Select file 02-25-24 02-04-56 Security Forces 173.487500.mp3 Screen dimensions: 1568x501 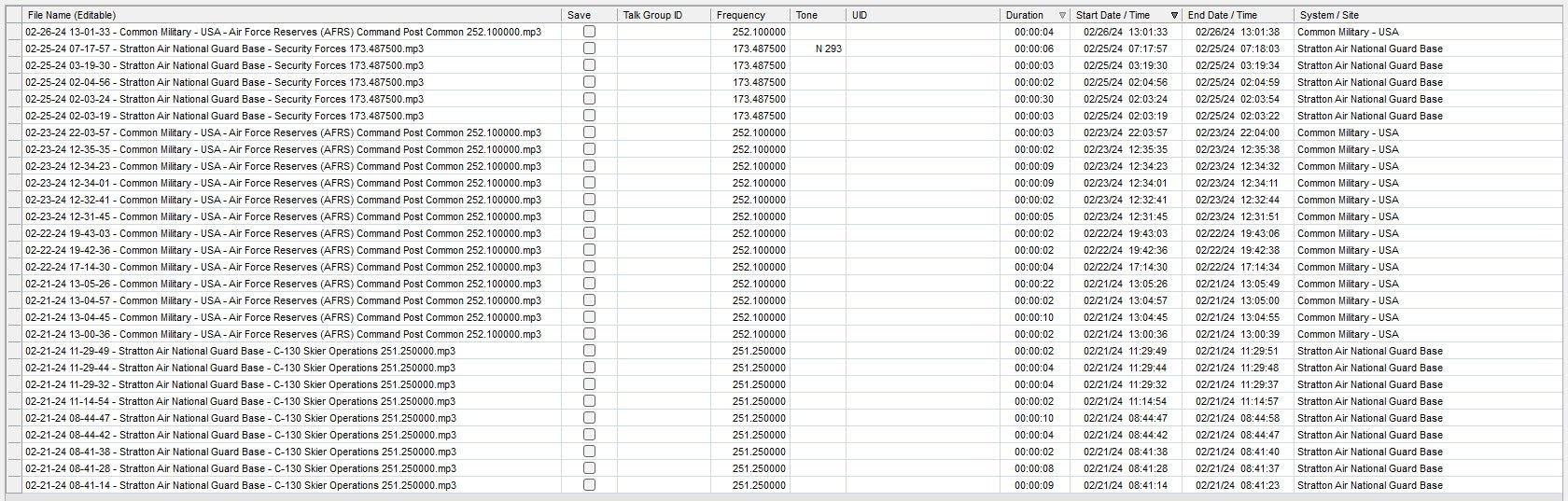click(224, 82)
